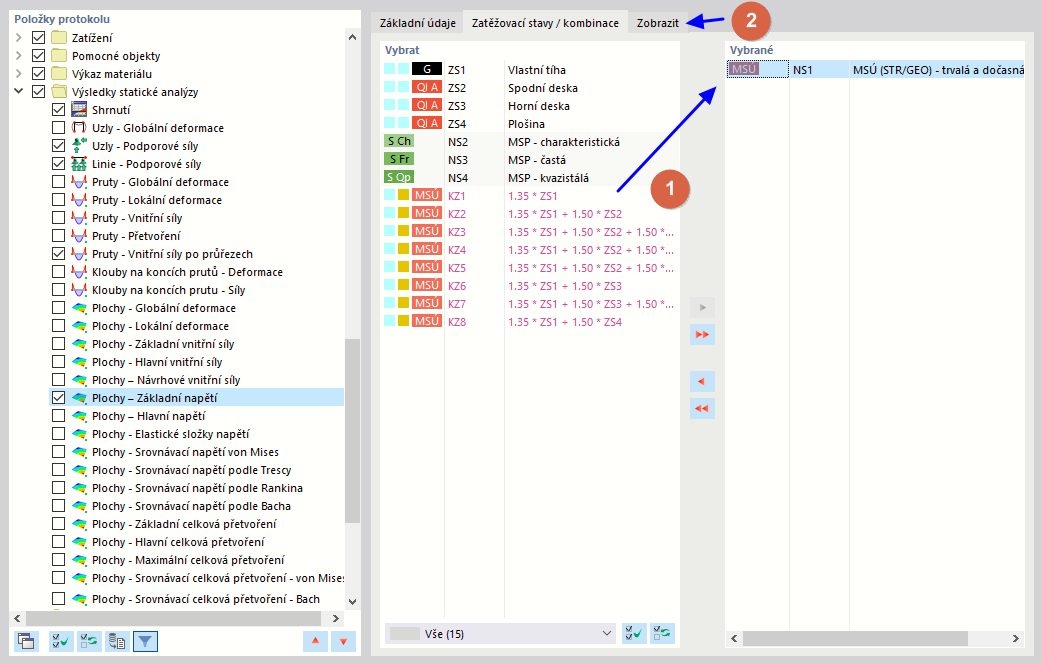Viewport: 1042px width, 663px height.
Task: Click the database list icon in toolbar
Action: click(117, 641)
